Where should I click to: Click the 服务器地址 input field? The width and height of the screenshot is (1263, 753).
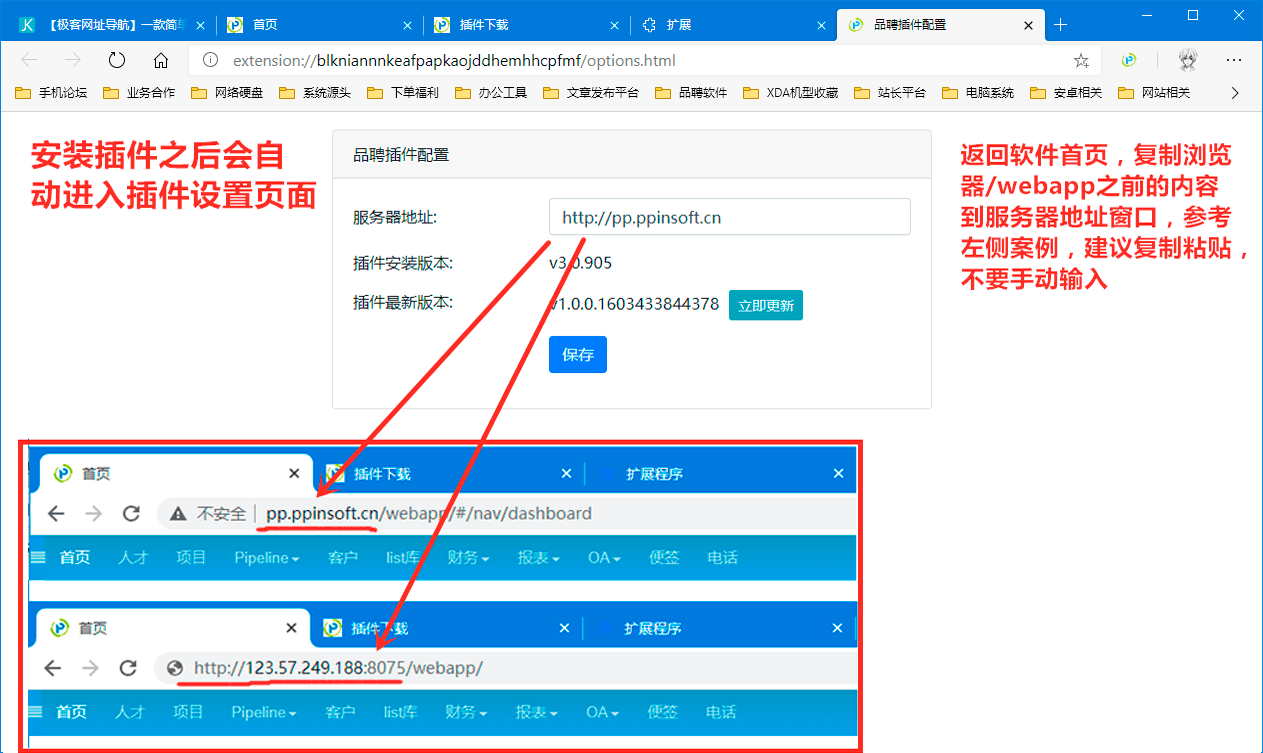[x=729, y=216]
